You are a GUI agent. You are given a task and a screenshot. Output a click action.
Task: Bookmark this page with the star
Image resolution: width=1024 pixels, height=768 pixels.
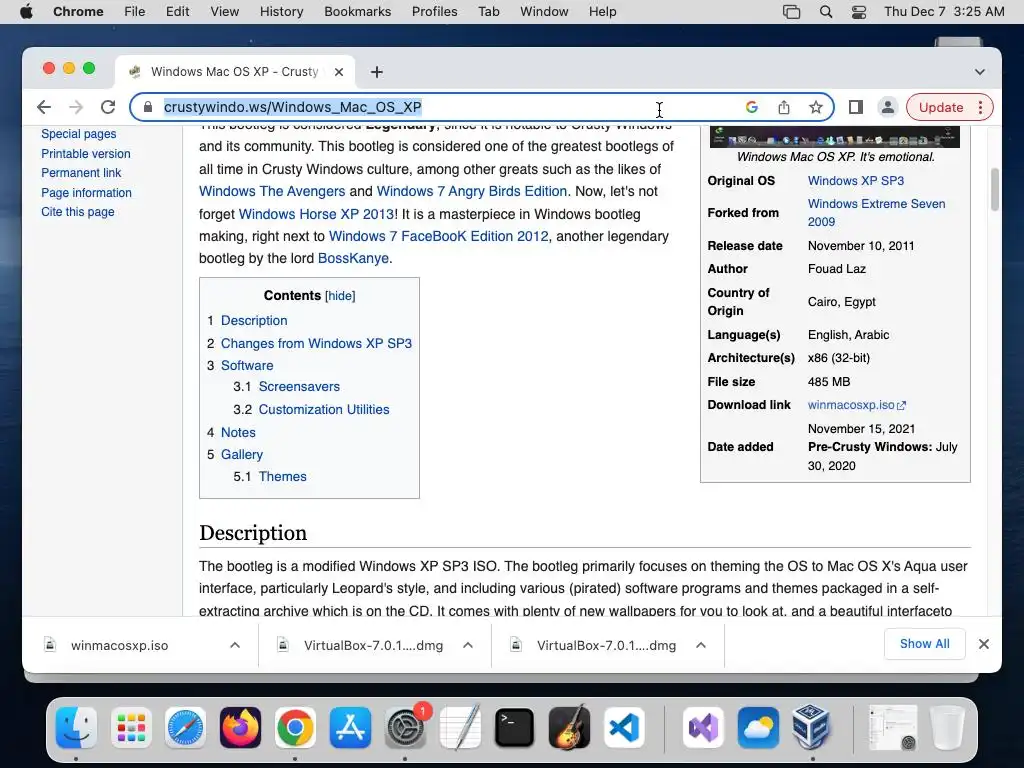pyautogui.click(x=816, y=107)
